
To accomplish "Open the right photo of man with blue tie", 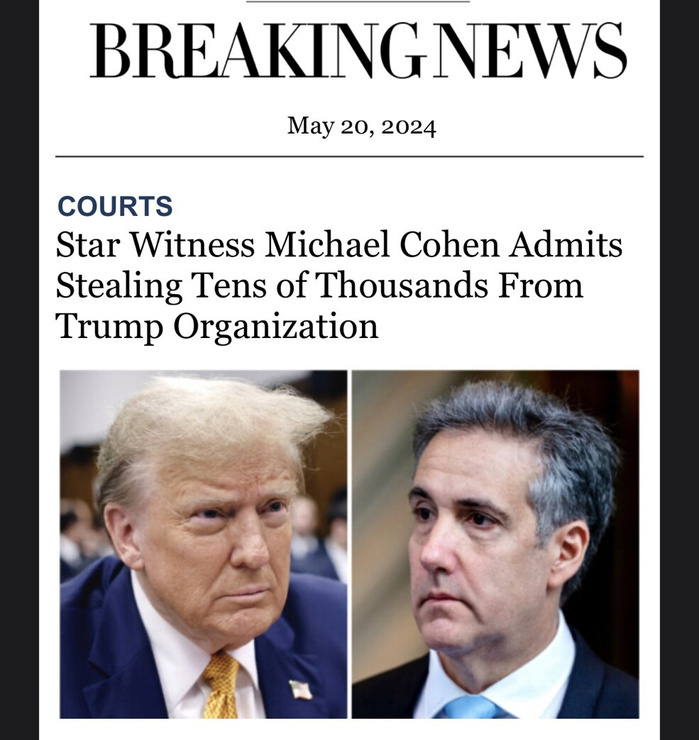I will [496, 544].
